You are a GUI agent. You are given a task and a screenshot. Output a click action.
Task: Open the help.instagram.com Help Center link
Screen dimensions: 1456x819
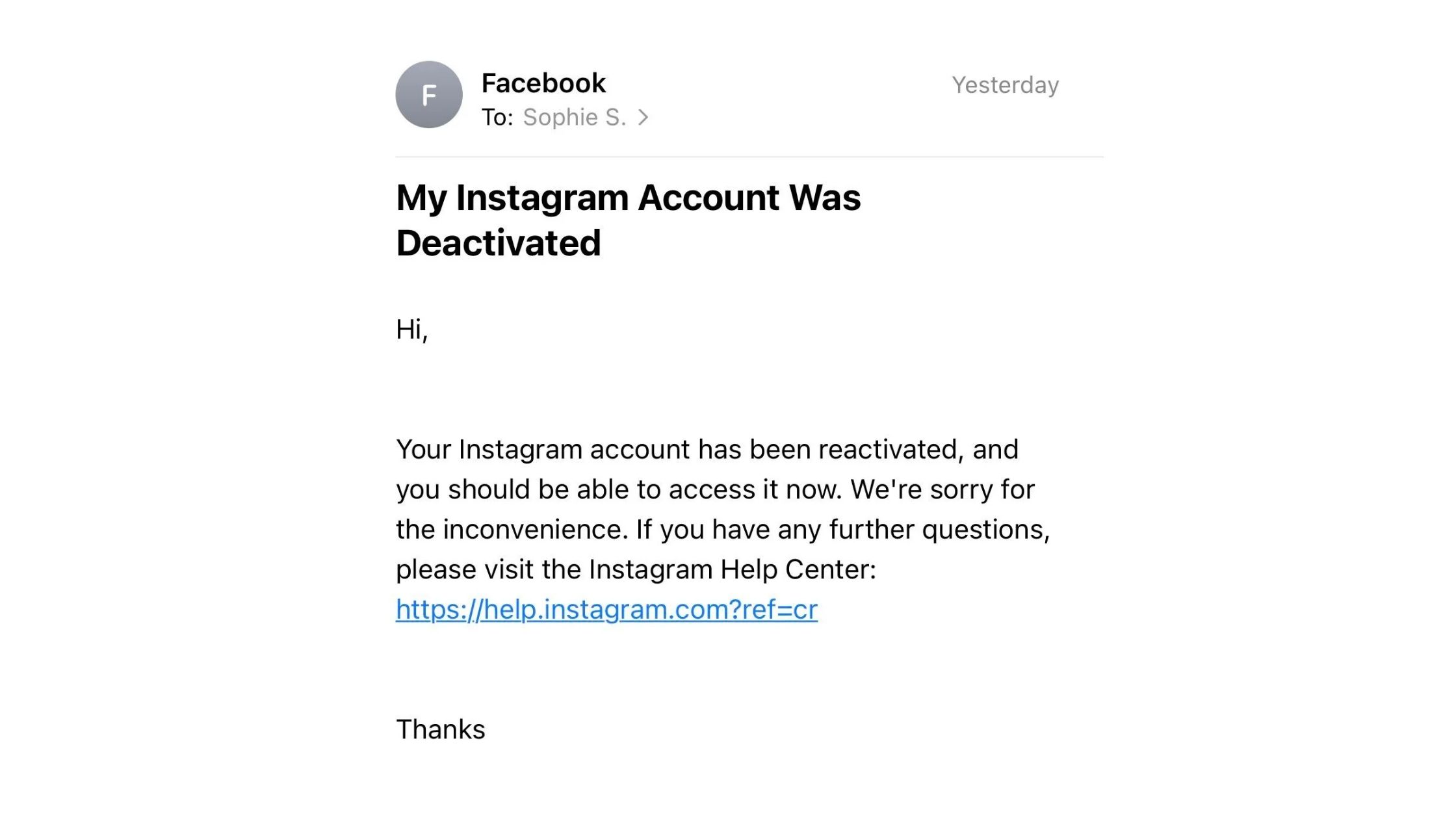click(x=606, y=610)
